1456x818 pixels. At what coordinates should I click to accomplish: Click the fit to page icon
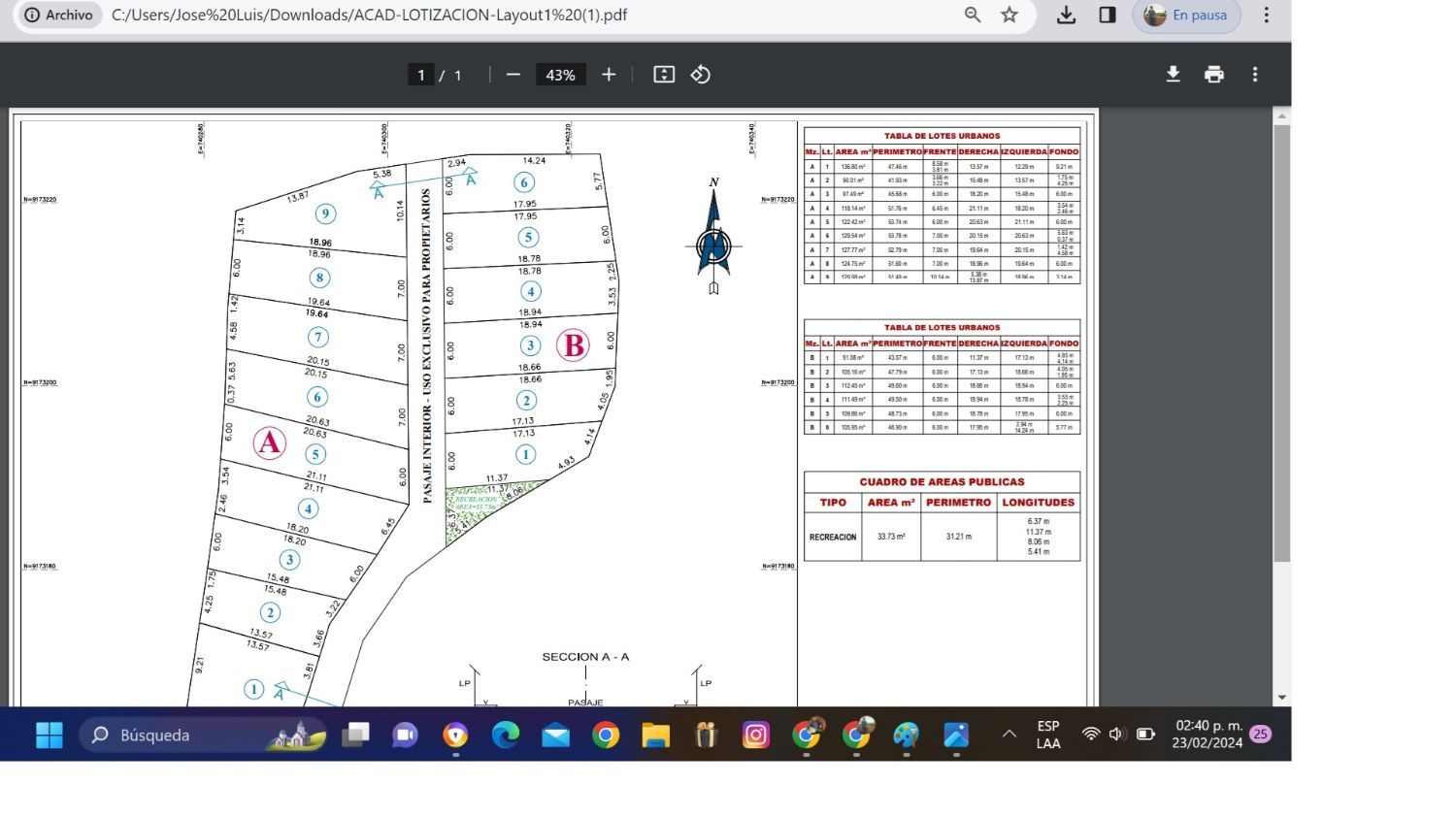(664, 75)
